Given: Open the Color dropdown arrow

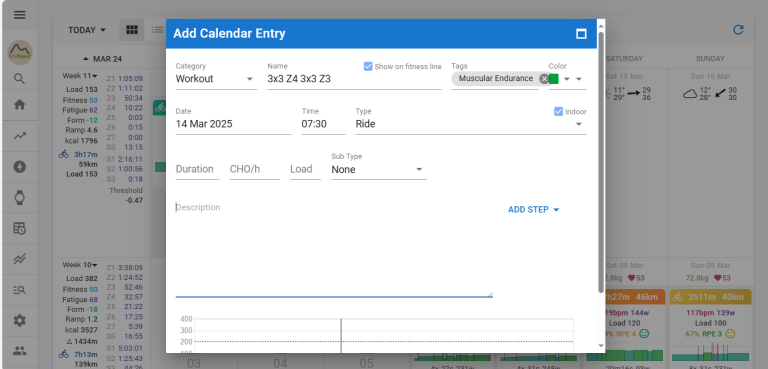Looking at the screenshot, I should (x=579, y=79).
